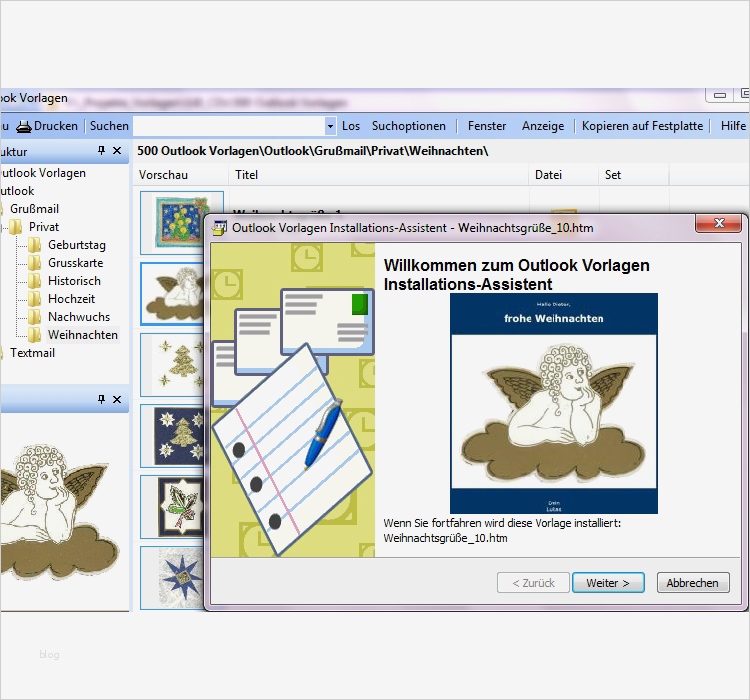Click the Suchen toolbar label

pyautogui.click(x=109, y=126)
